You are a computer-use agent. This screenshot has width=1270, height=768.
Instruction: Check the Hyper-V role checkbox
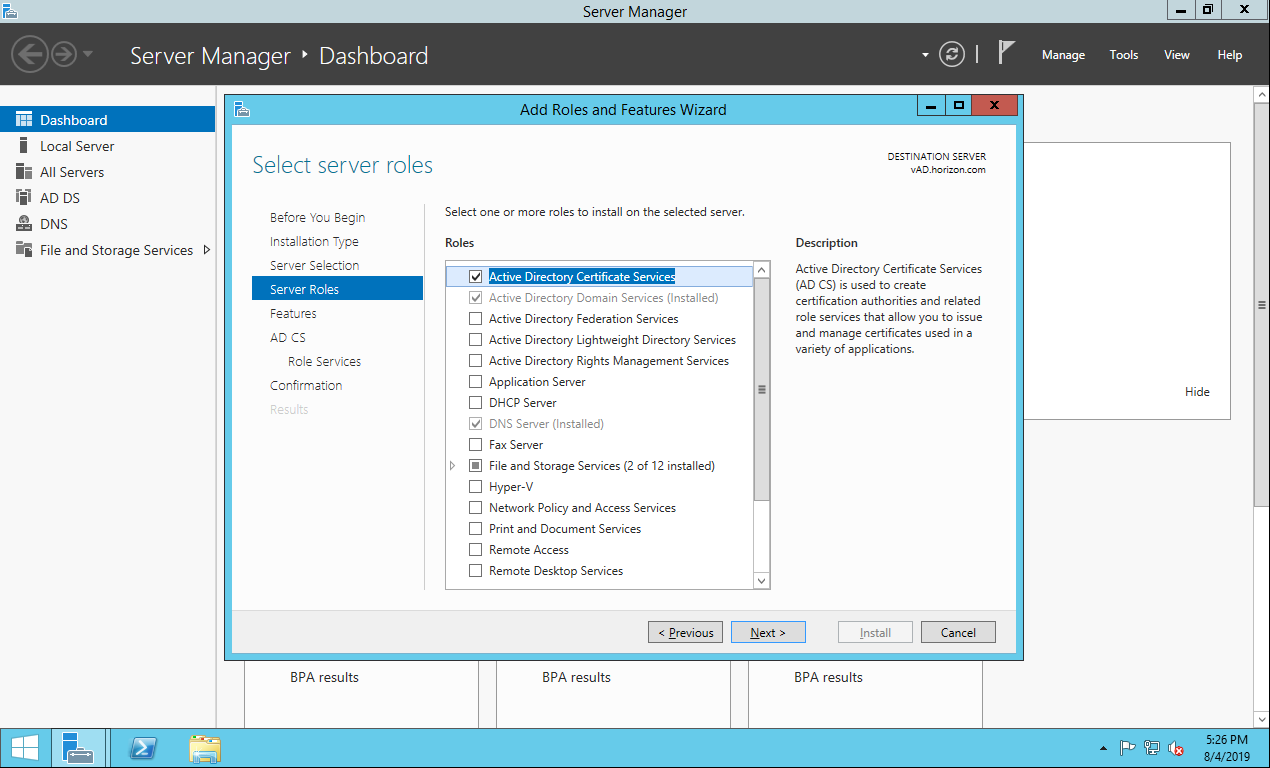pyautogui.click(x=476, y=487)
